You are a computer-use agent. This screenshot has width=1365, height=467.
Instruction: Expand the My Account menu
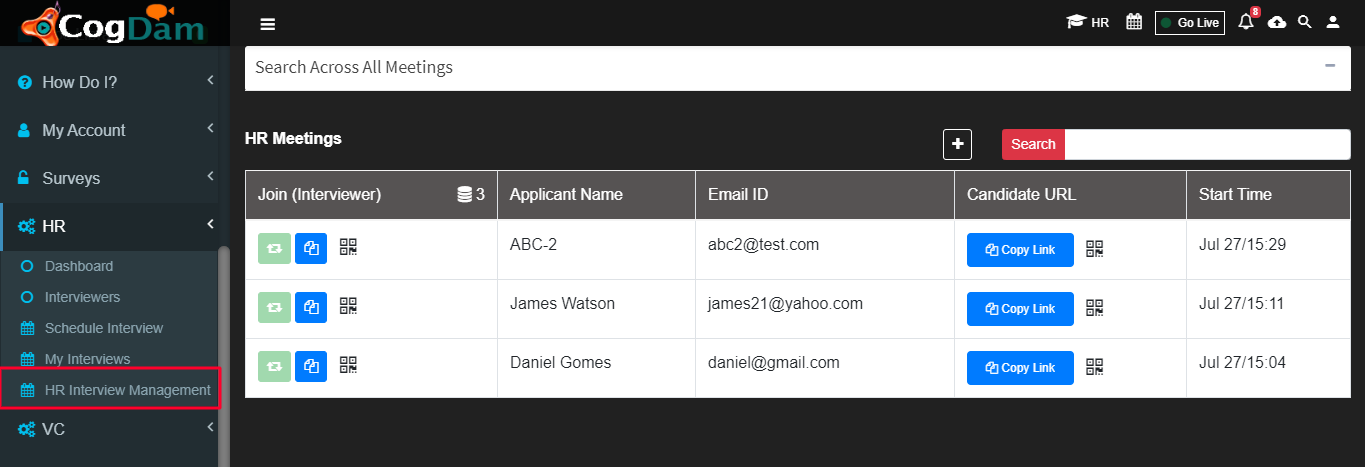click(x=115, y=130)
